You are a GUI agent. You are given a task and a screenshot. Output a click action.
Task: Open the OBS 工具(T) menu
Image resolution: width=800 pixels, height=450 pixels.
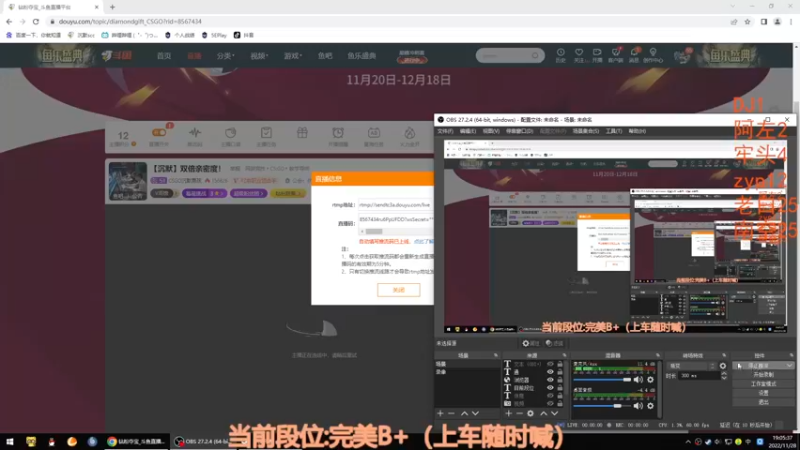tap(613, 131)
